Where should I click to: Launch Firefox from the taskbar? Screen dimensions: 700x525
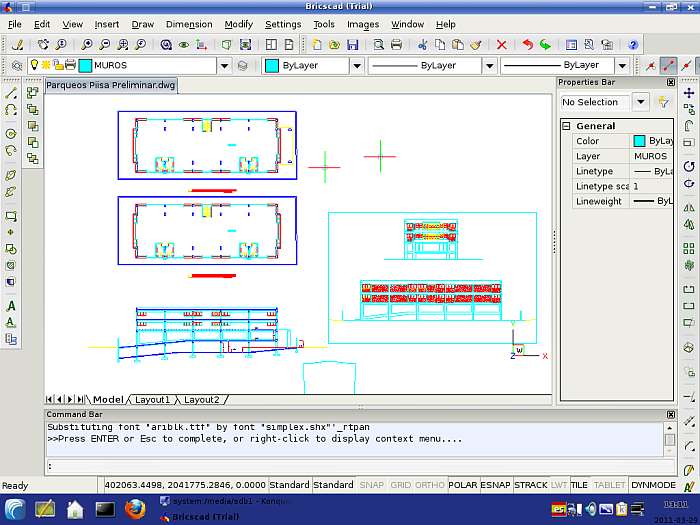point(135,509)
